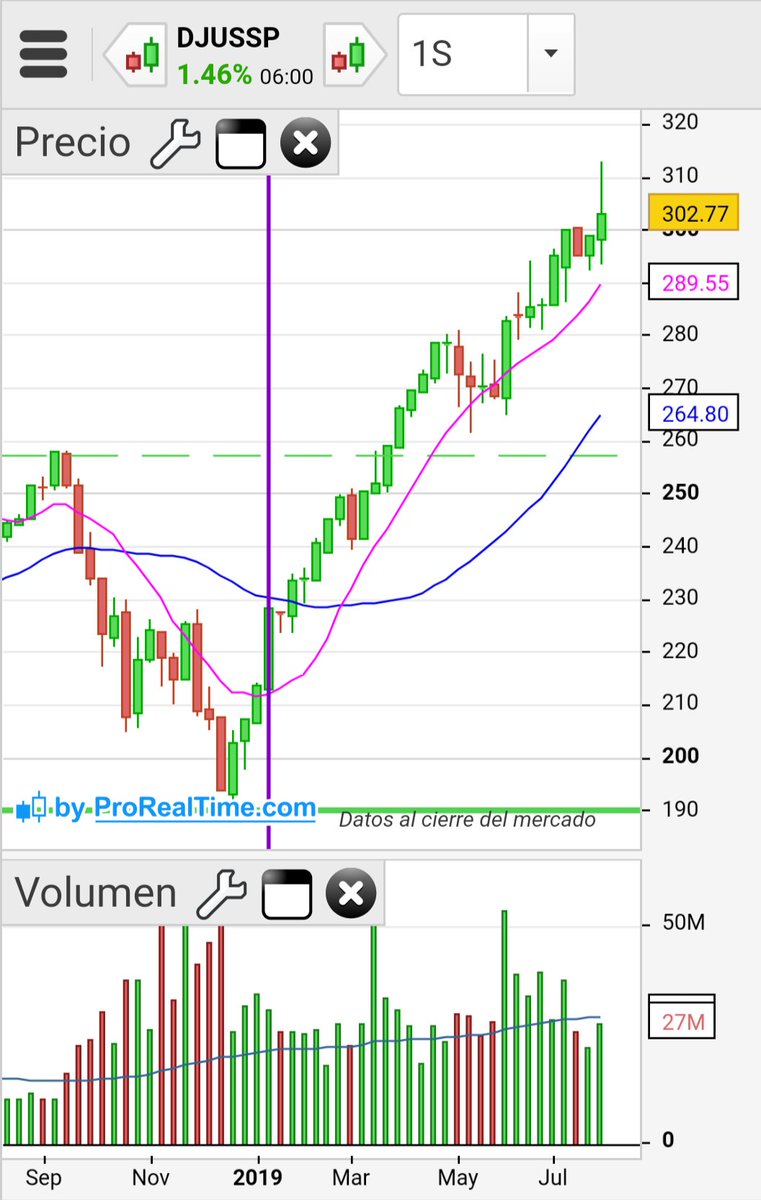Select the 264.80 moving average label
The image size is (761, 1200).
(x=694, y=413)
